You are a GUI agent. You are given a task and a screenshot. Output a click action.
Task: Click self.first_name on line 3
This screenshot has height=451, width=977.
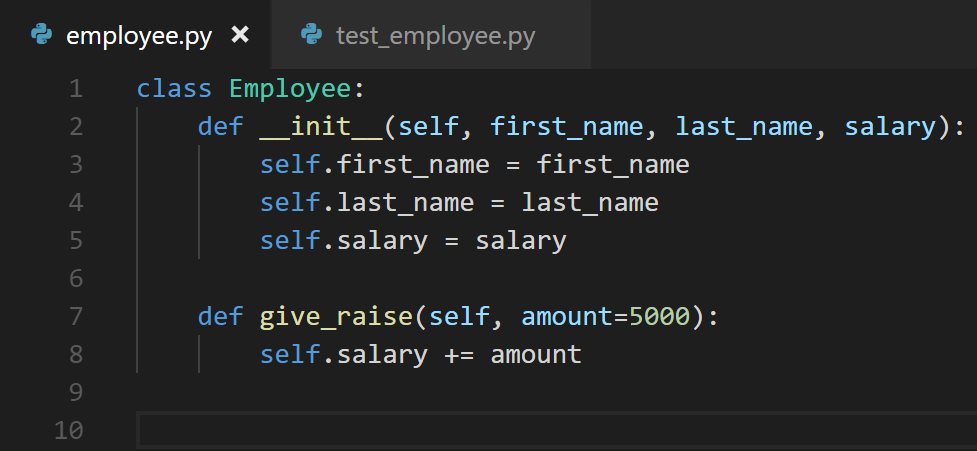pos(374,164)
